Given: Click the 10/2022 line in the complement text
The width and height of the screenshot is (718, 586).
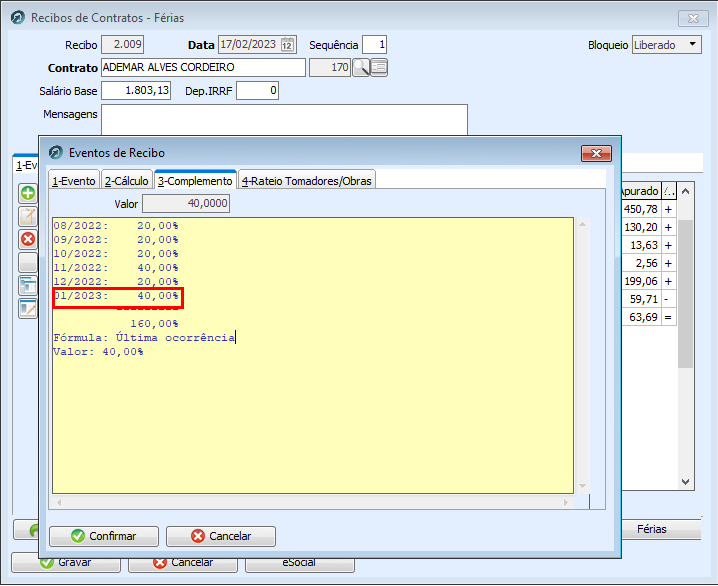Looking at the screenshot, I should pyautogui.click(x=116, y=254).
